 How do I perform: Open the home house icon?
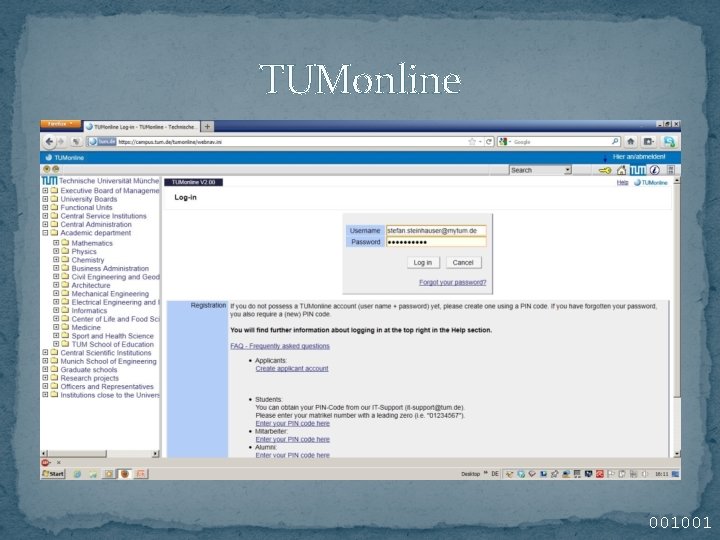621,170
